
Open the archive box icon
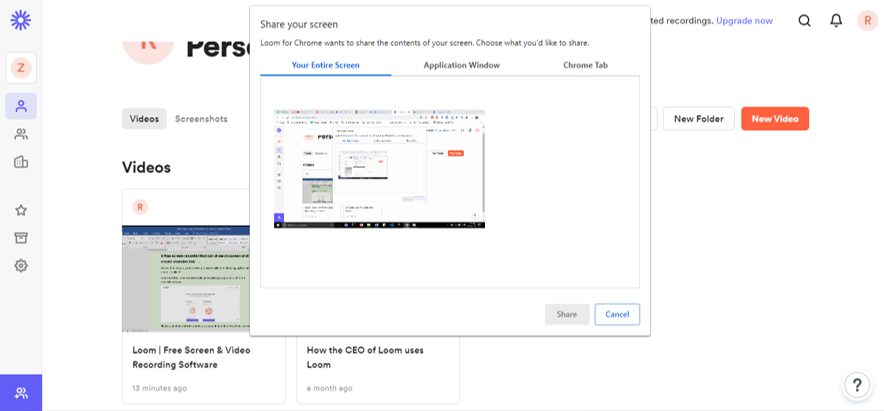21,238
